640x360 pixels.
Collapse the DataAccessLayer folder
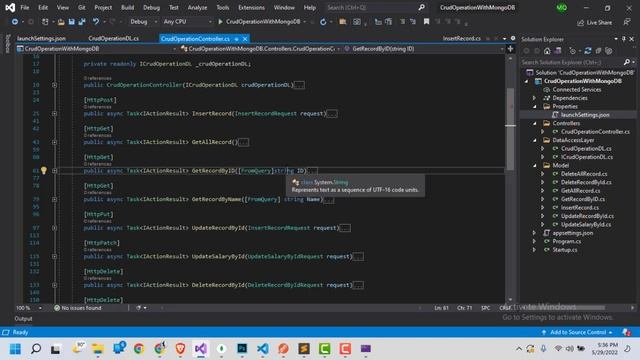click(535, 140)
